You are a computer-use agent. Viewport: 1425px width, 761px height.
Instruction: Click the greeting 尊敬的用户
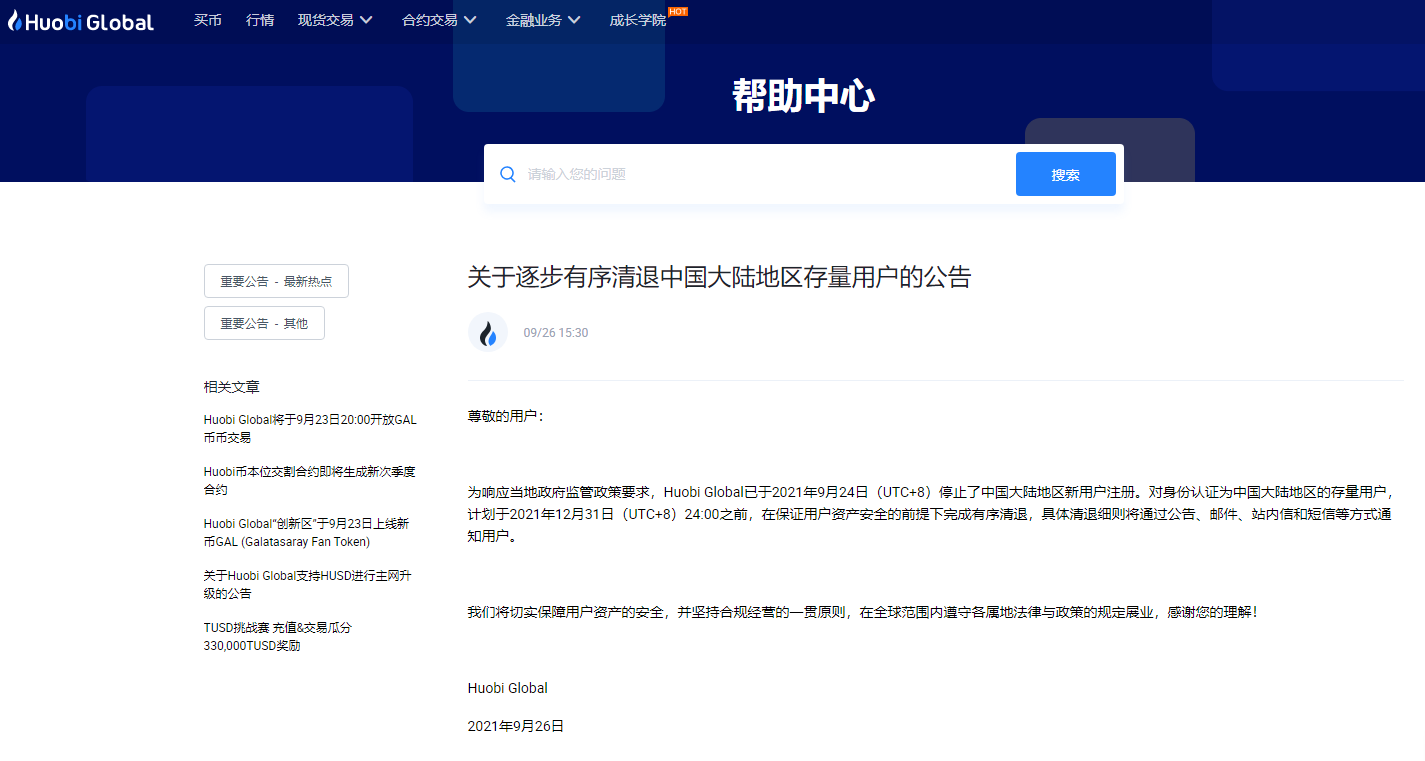(506, 415)
